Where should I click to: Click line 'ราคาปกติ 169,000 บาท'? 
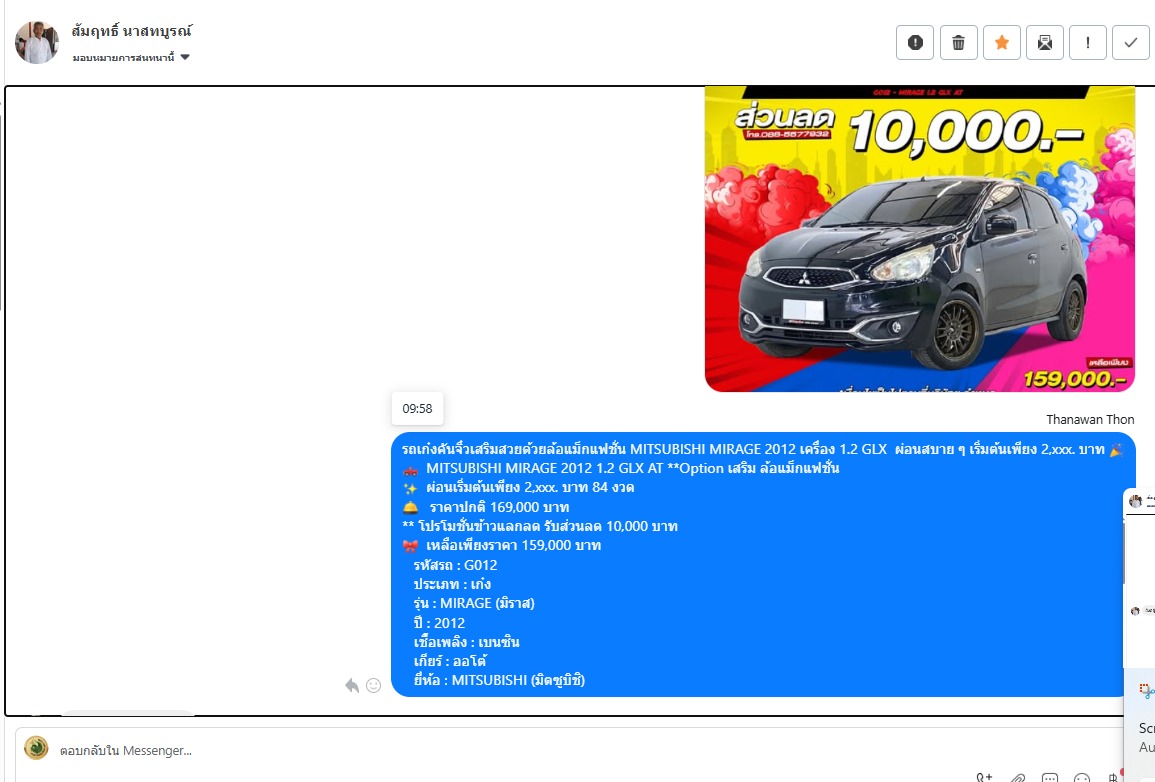[499, 507]
